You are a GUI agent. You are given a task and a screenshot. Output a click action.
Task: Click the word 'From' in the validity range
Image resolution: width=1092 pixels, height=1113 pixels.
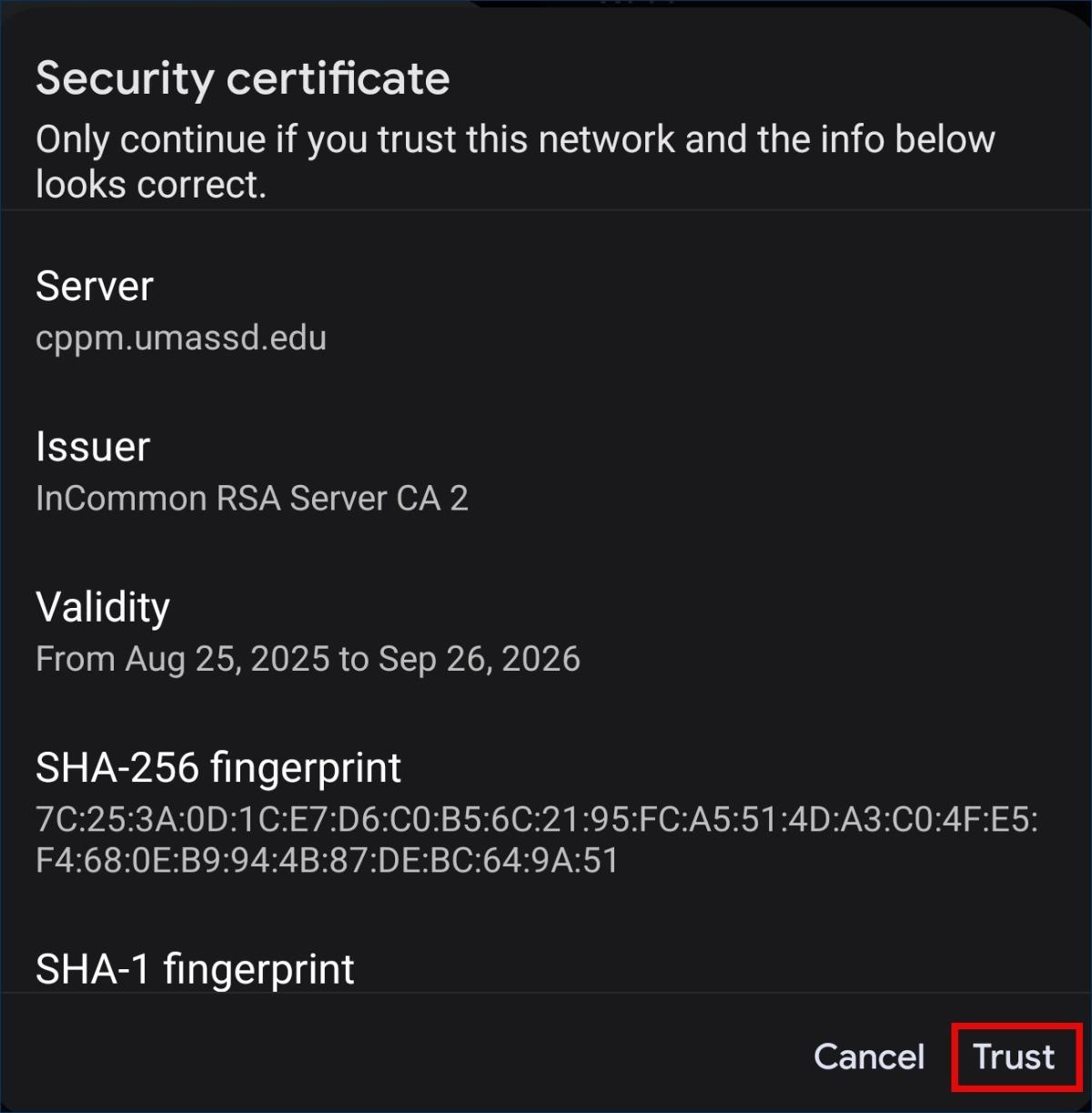(76, 659)
